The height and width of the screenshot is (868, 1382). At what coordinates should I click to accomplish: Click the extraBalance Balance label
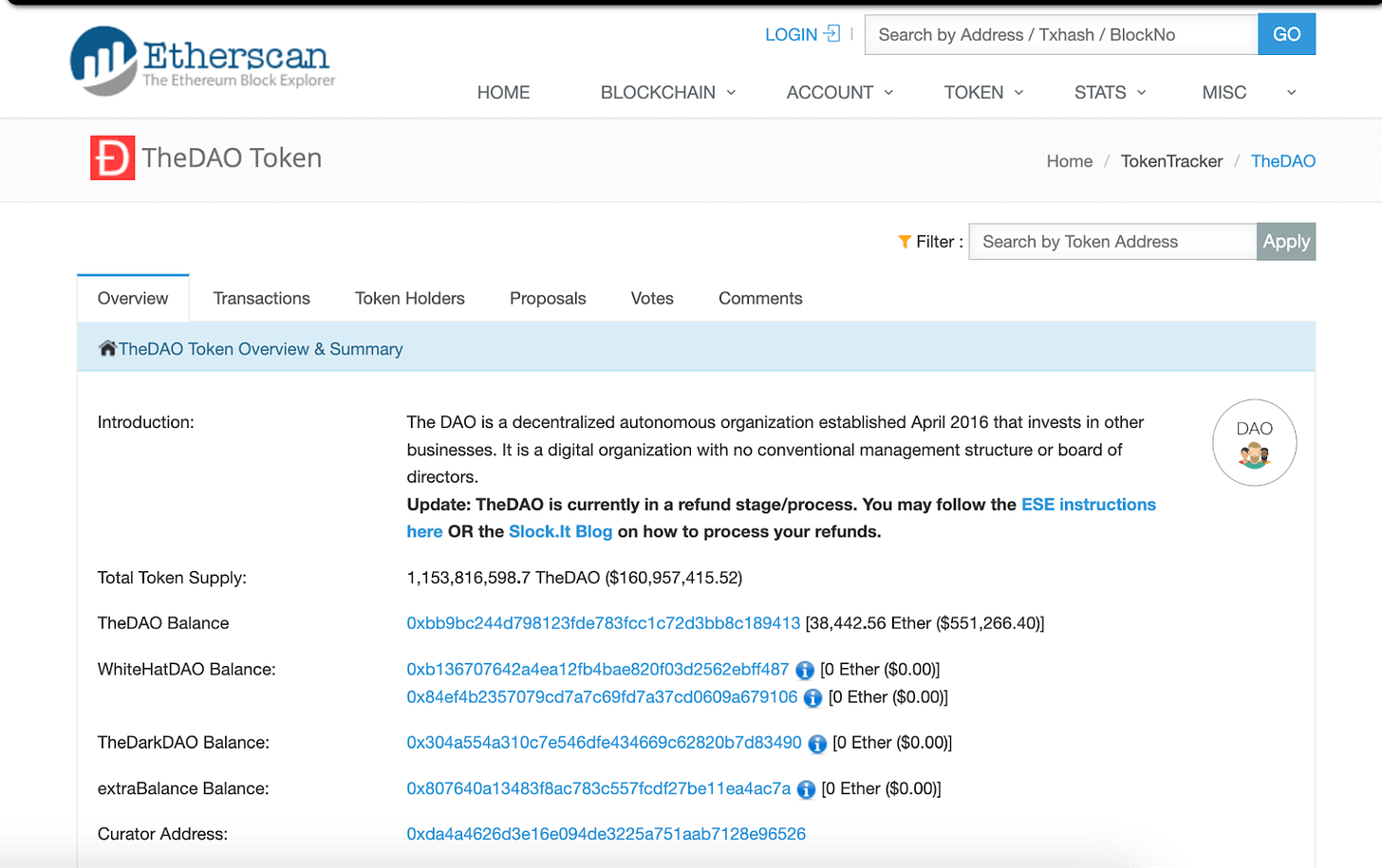point(183,788)
